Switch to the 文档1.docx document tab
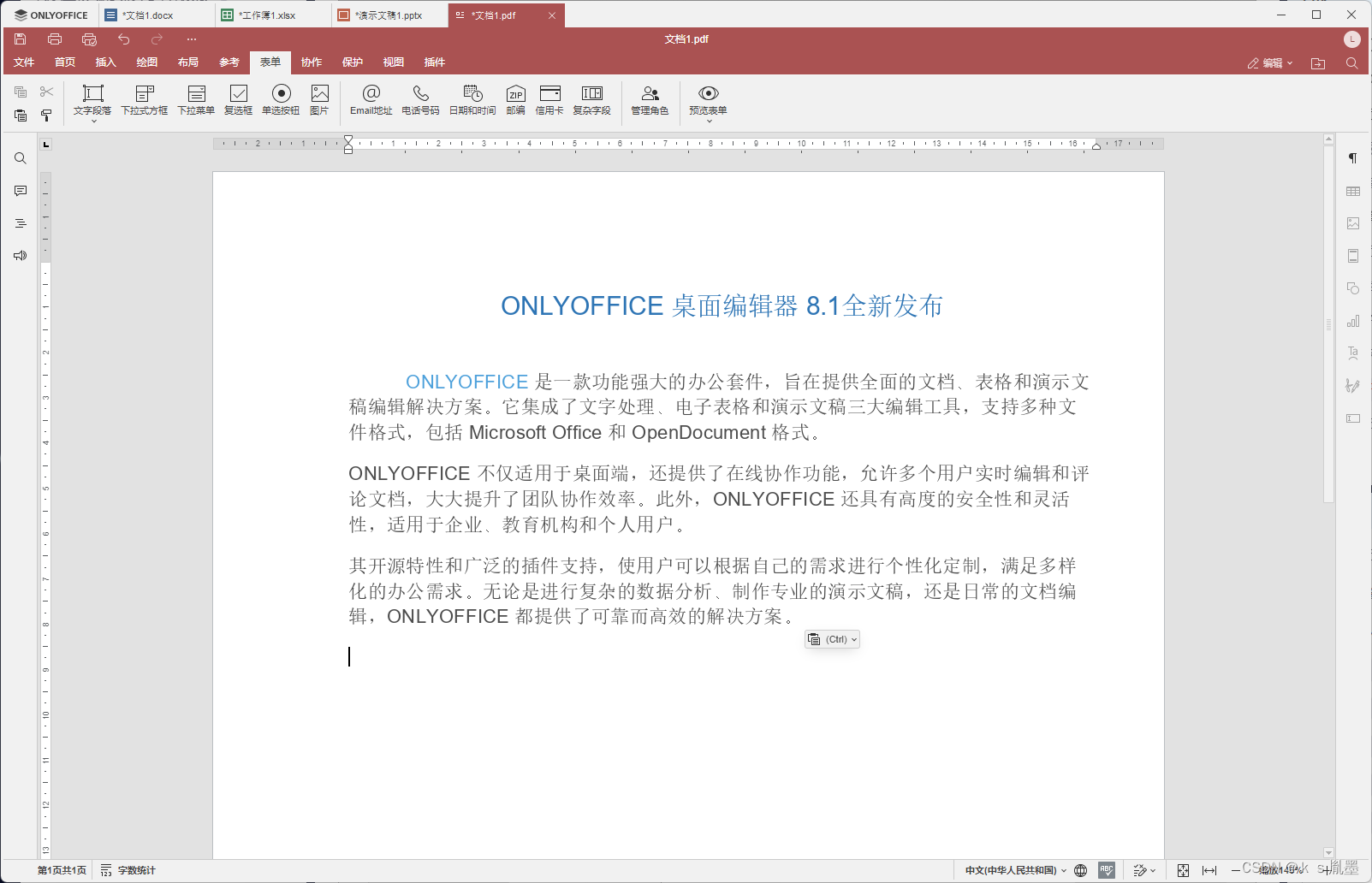 157,15
